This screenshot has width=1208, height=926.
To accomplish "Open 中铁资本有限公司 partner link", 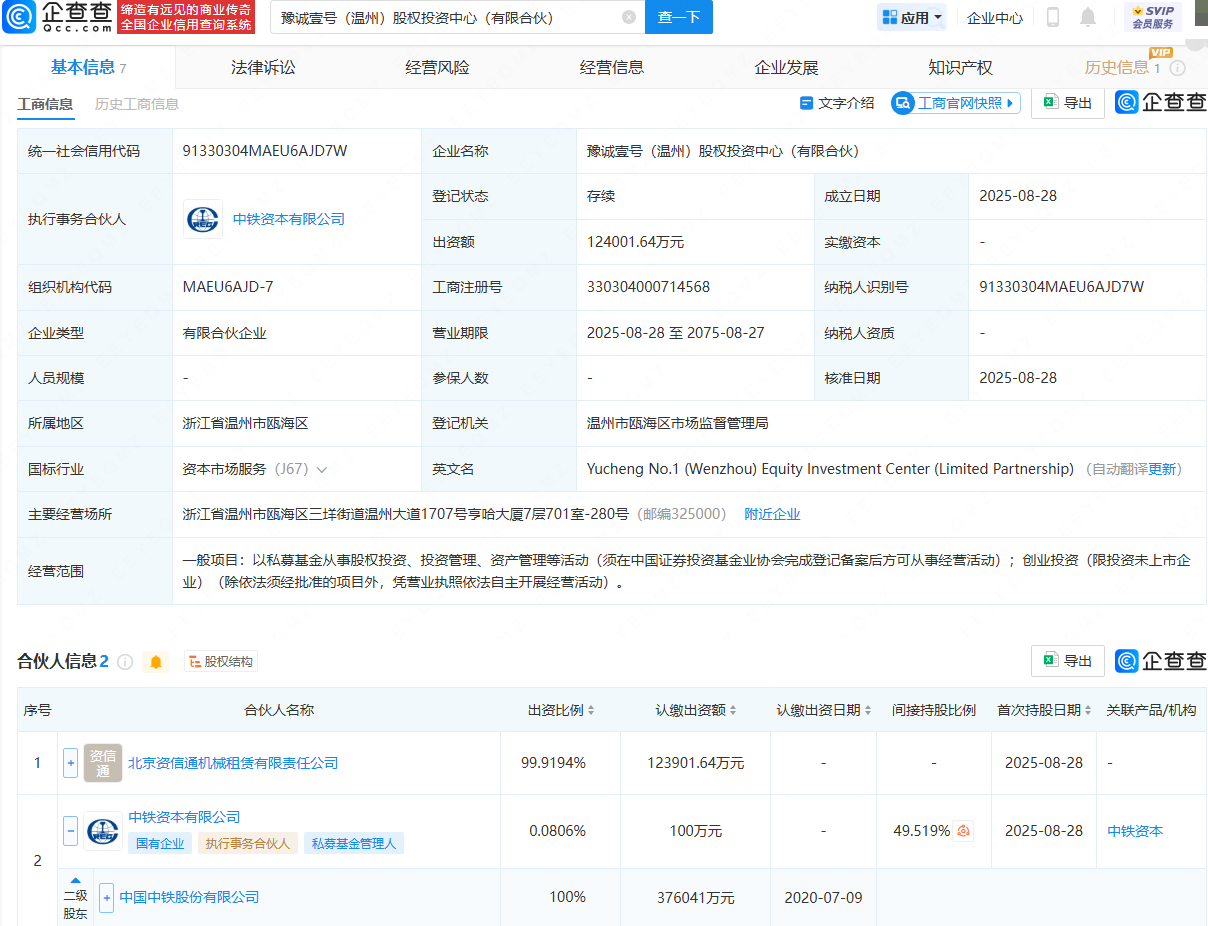I will coord(184,817).
